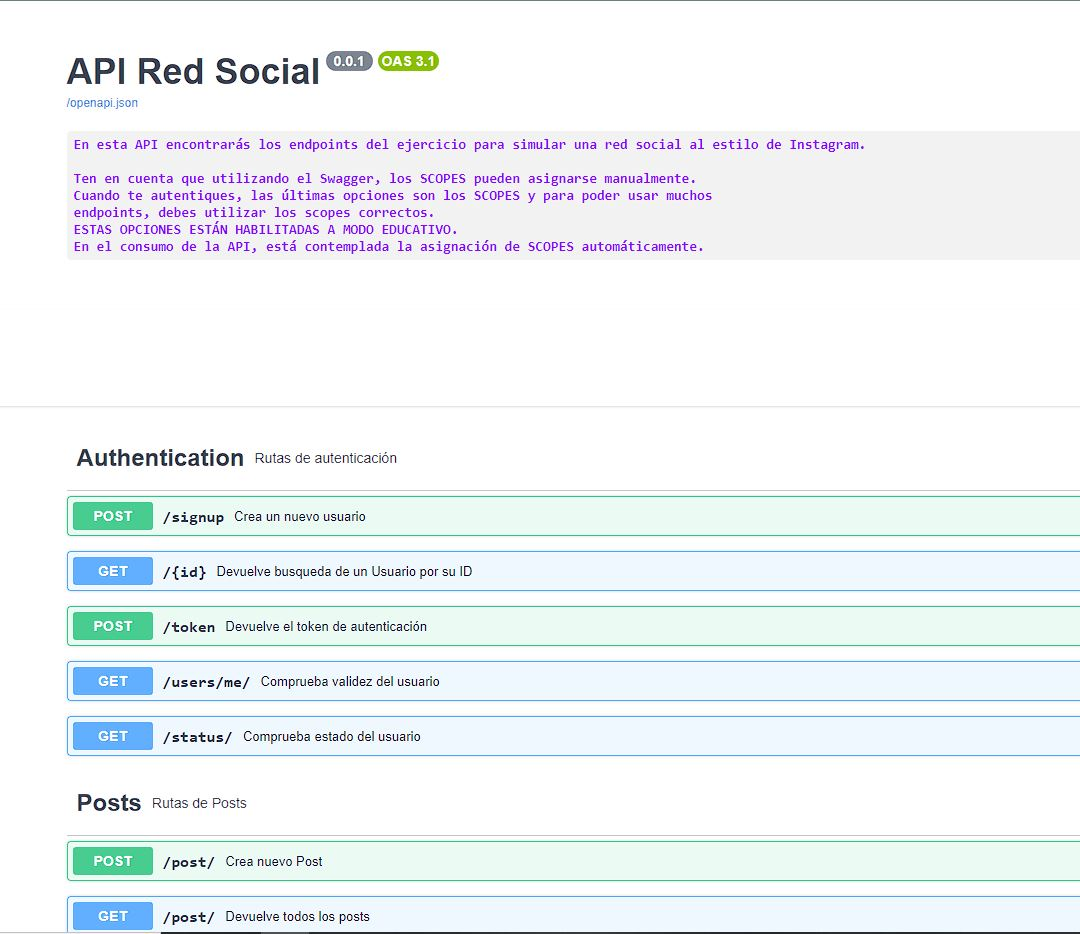The image size is (1080, 934).
Task: Click the POST badge on /signup
Action: tap(113, 516)
